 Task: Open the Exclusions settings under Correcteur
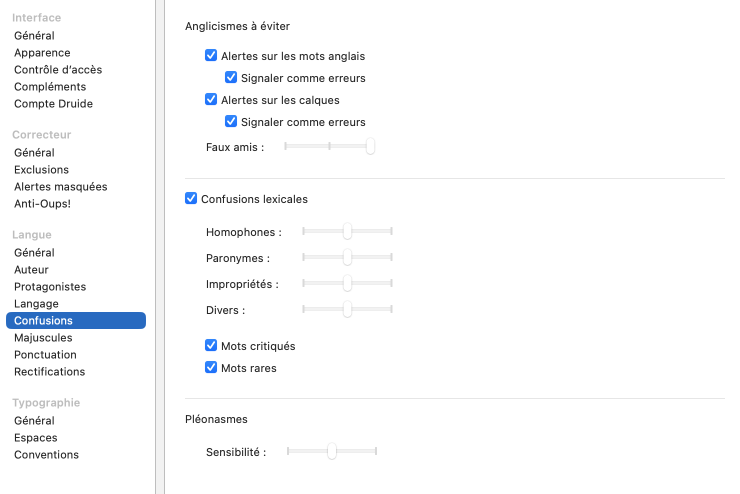(x=41, y=170)
